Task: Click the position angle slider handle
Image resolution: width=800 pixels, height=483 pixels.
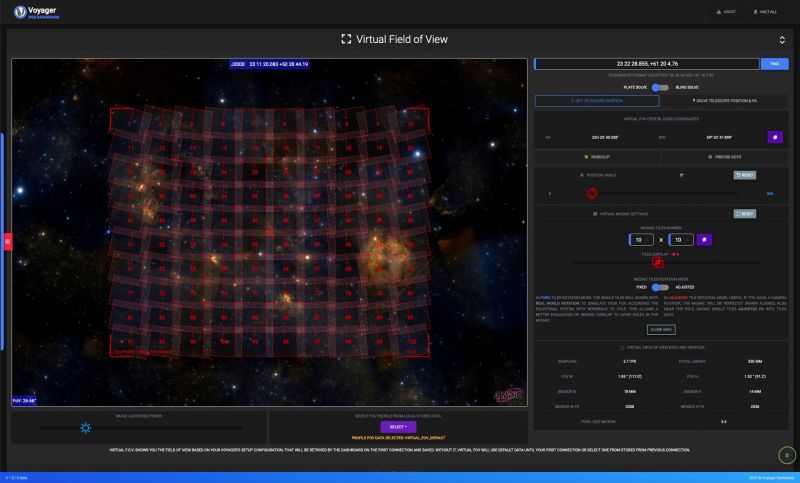Action: [x=592, y=193]
